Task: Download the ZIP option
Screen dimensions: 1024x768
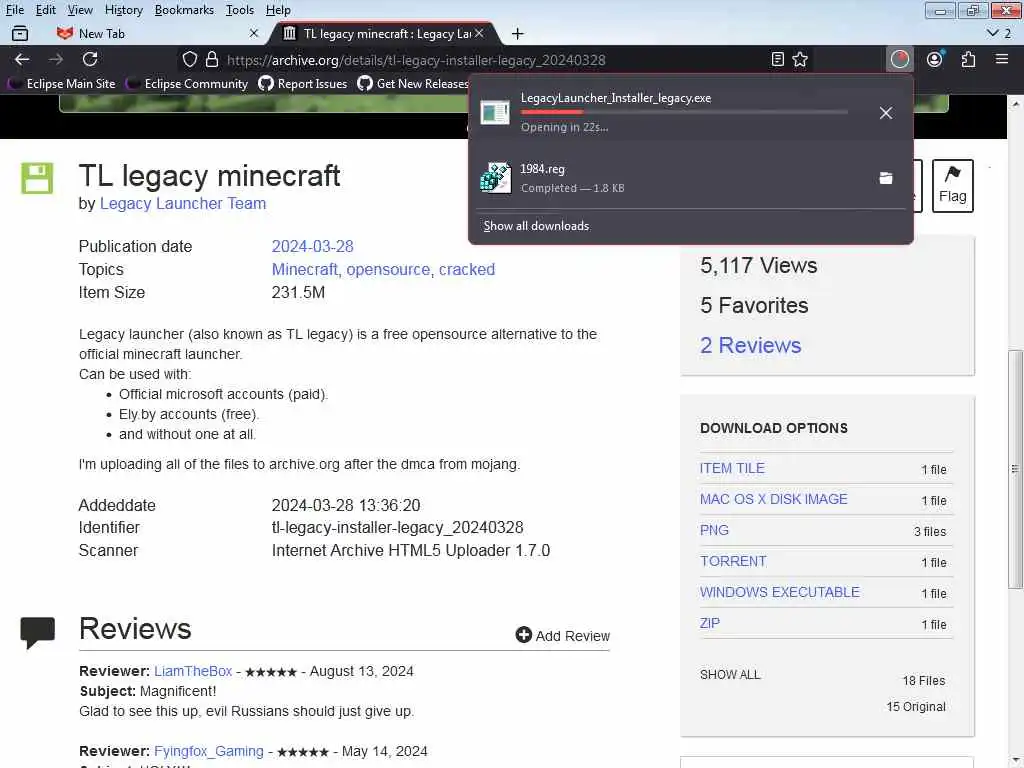Action: coord(710,623)
